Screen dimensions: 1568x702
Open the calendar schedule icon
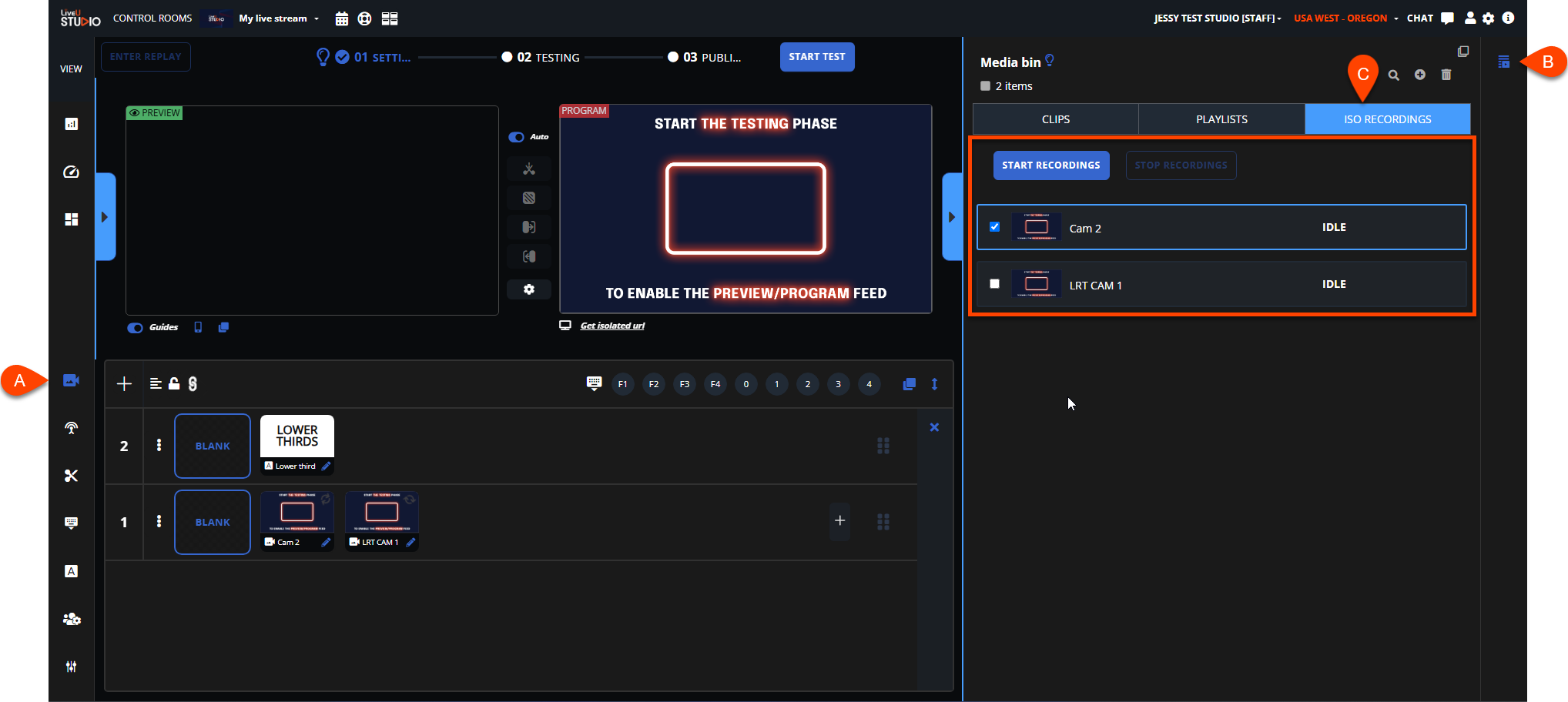tap(342, 18)
